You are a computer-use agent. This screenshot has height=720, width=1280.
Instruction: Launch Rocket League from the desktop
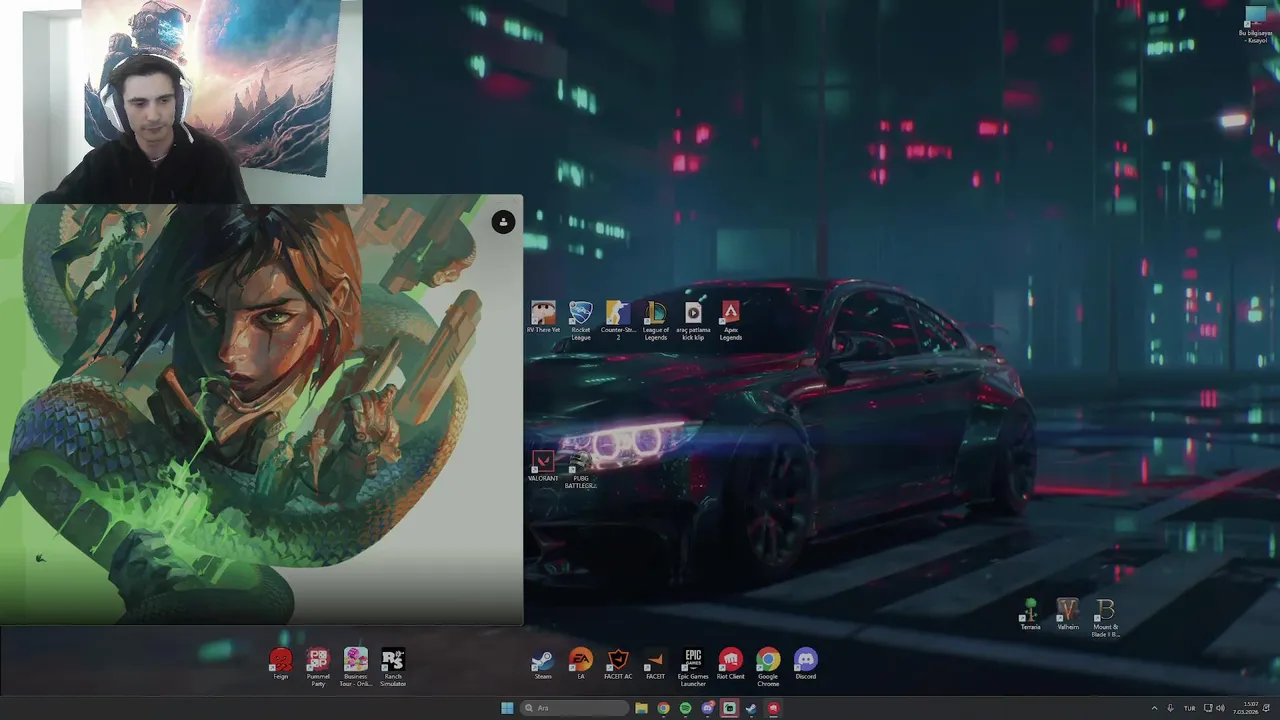(581, 321)
